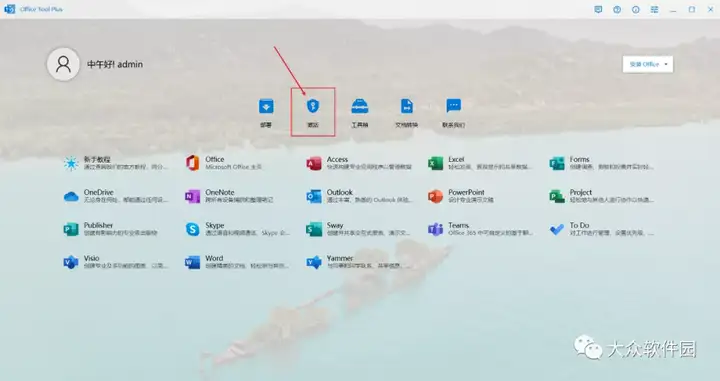Launch the Word app entry
Image resolution: width=720 pixels, height=381 pixels.
click(x=237, y=262)
